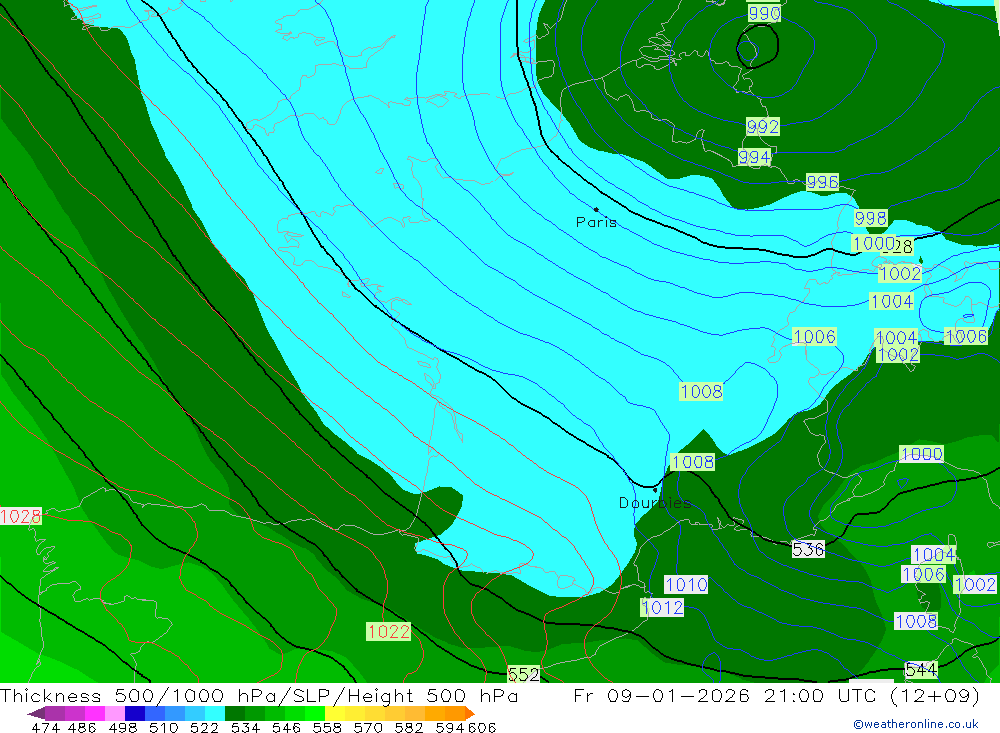Click the orange right arrow of the legend
The image size is (1000, 733).
pos(470,713)
